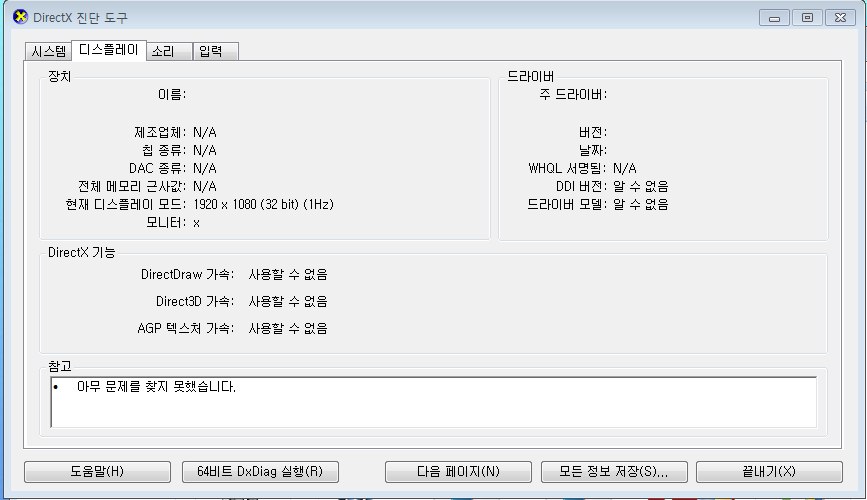Select the display mode value 1920 x 1080 (32 bit) (1Hz)
Viewport: 867px width, 500px height.
click(x=263, y=205)
